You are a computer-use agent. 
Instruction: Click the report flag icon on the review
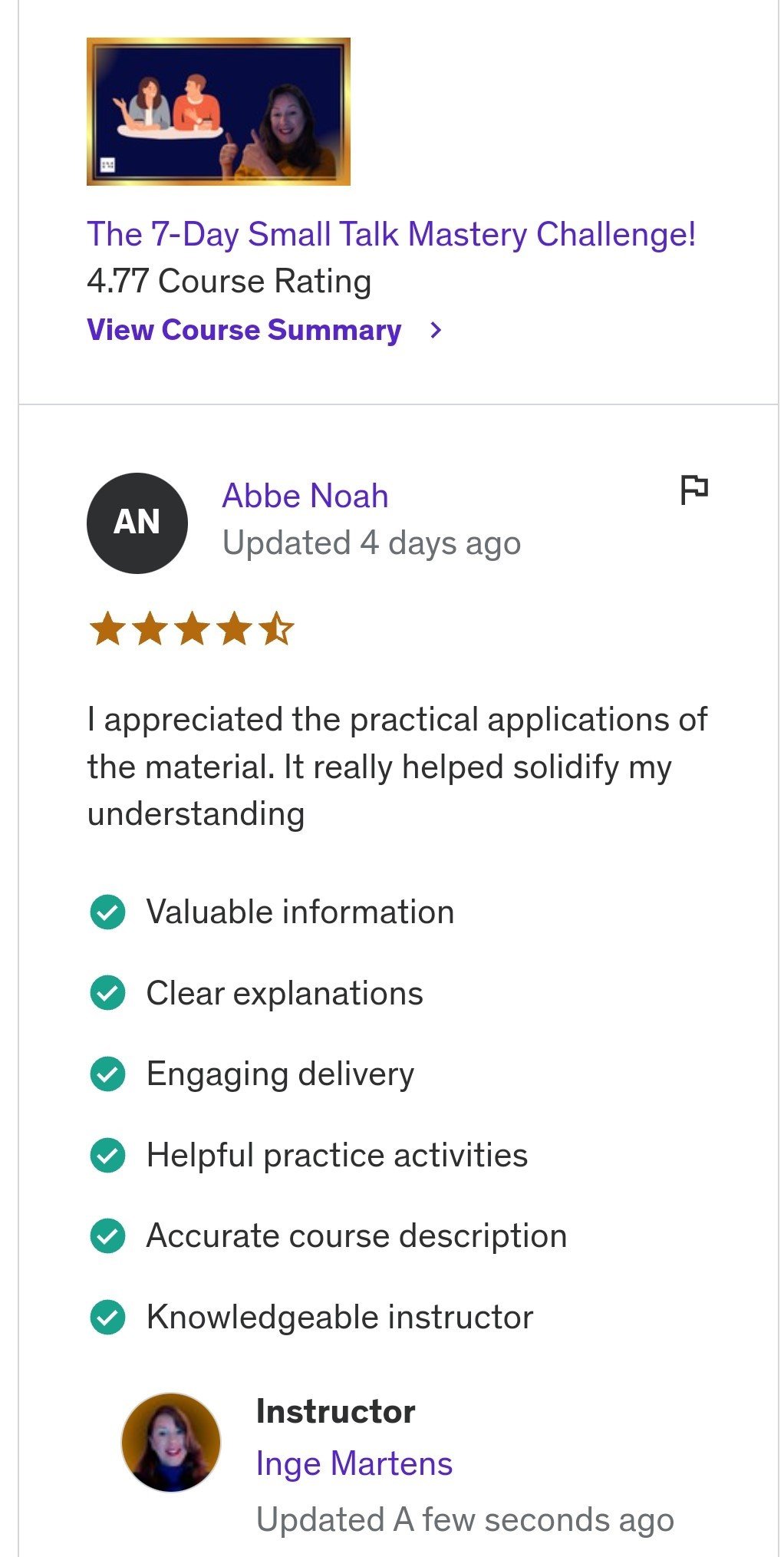tap(694, 490)
